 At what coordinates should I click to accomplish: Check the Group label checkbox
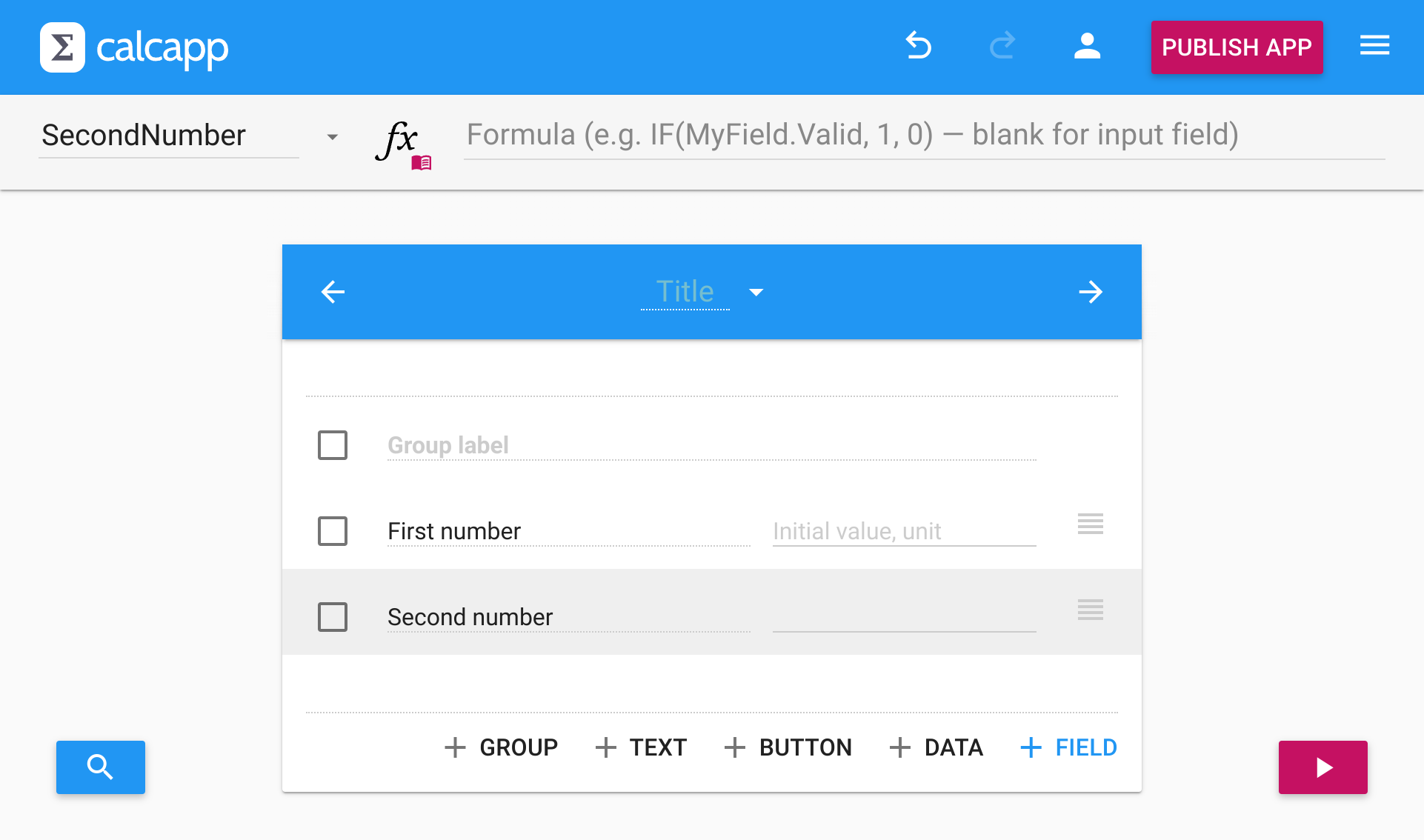click(x=333, y=445)
